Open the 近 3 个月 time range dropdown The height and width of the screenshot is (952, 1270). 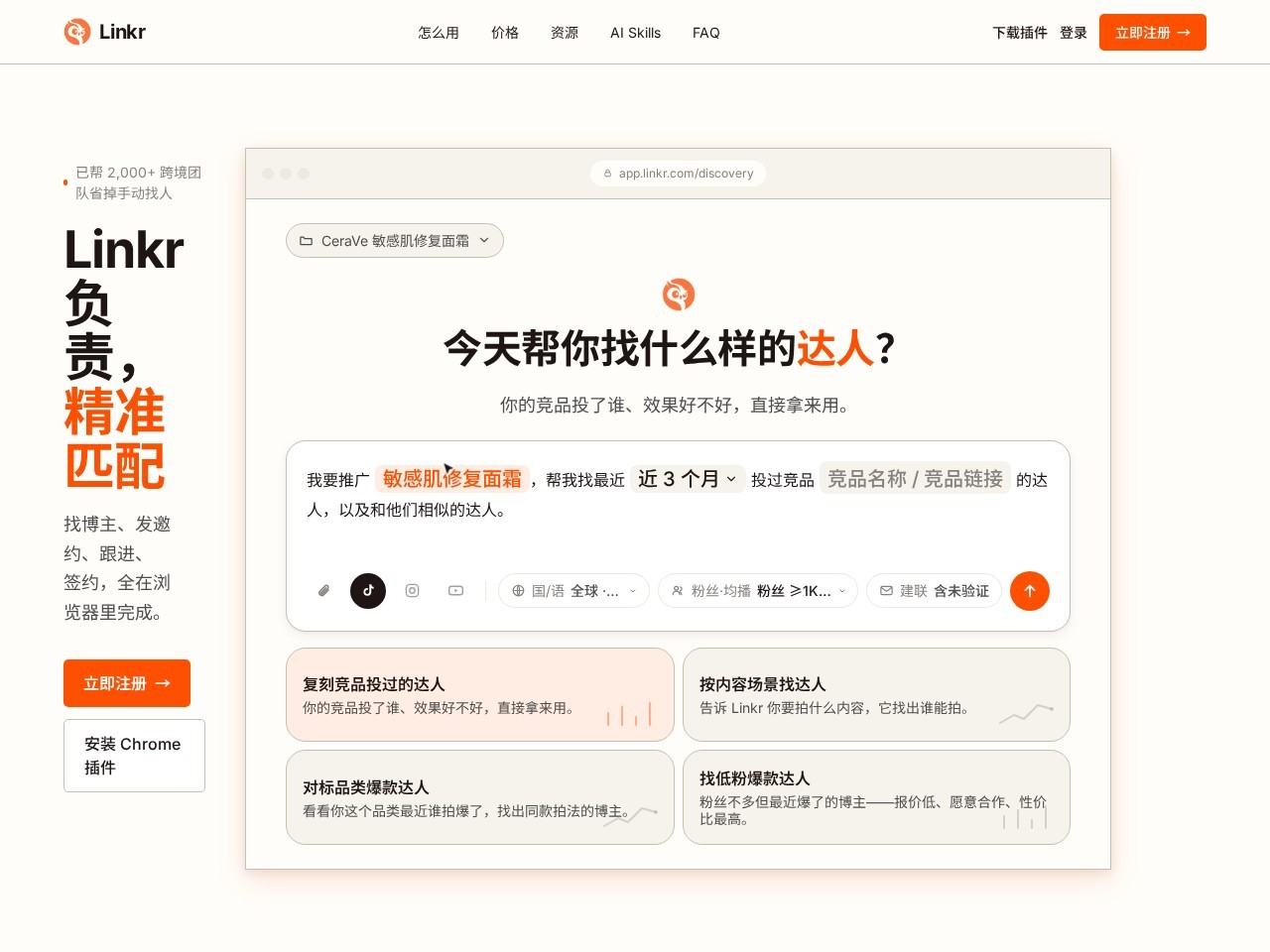pyautogui.click(x=688, y=479)
